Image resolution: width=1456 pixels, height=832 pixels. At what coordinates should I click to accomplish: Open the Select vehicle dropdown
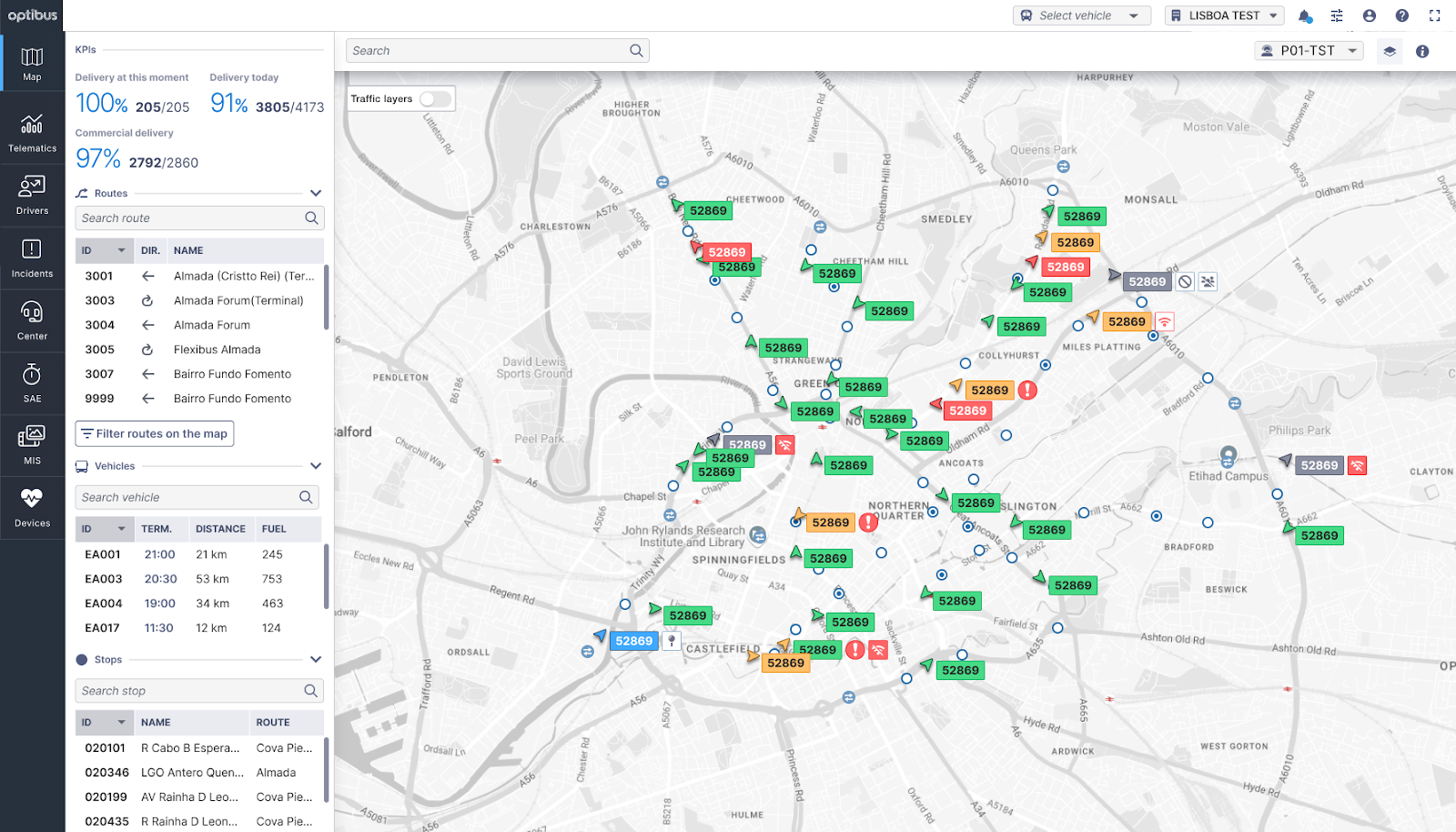click(1081, 15)
